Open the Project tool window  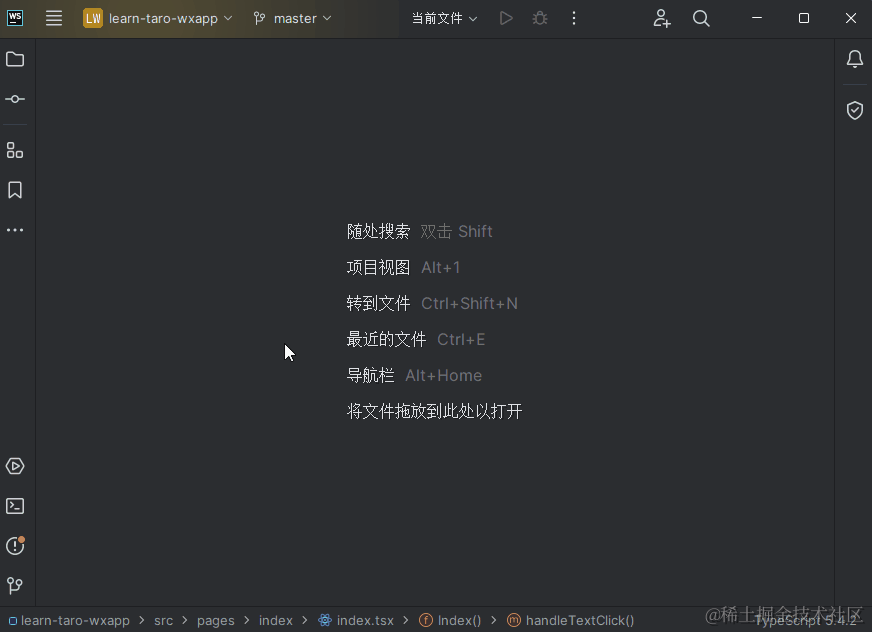point(15,59)
